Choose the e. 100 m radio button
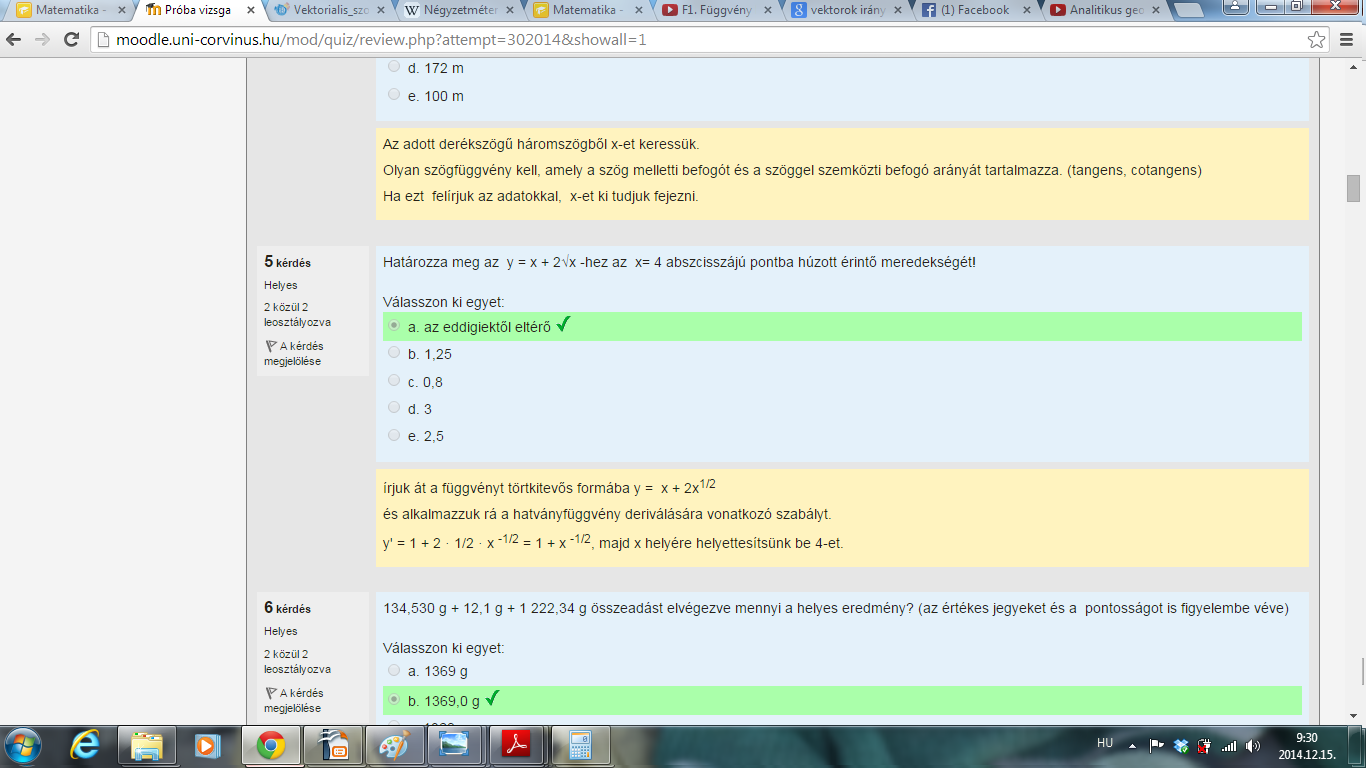This screenshot has width=1366, height=768. pos(394,95)
